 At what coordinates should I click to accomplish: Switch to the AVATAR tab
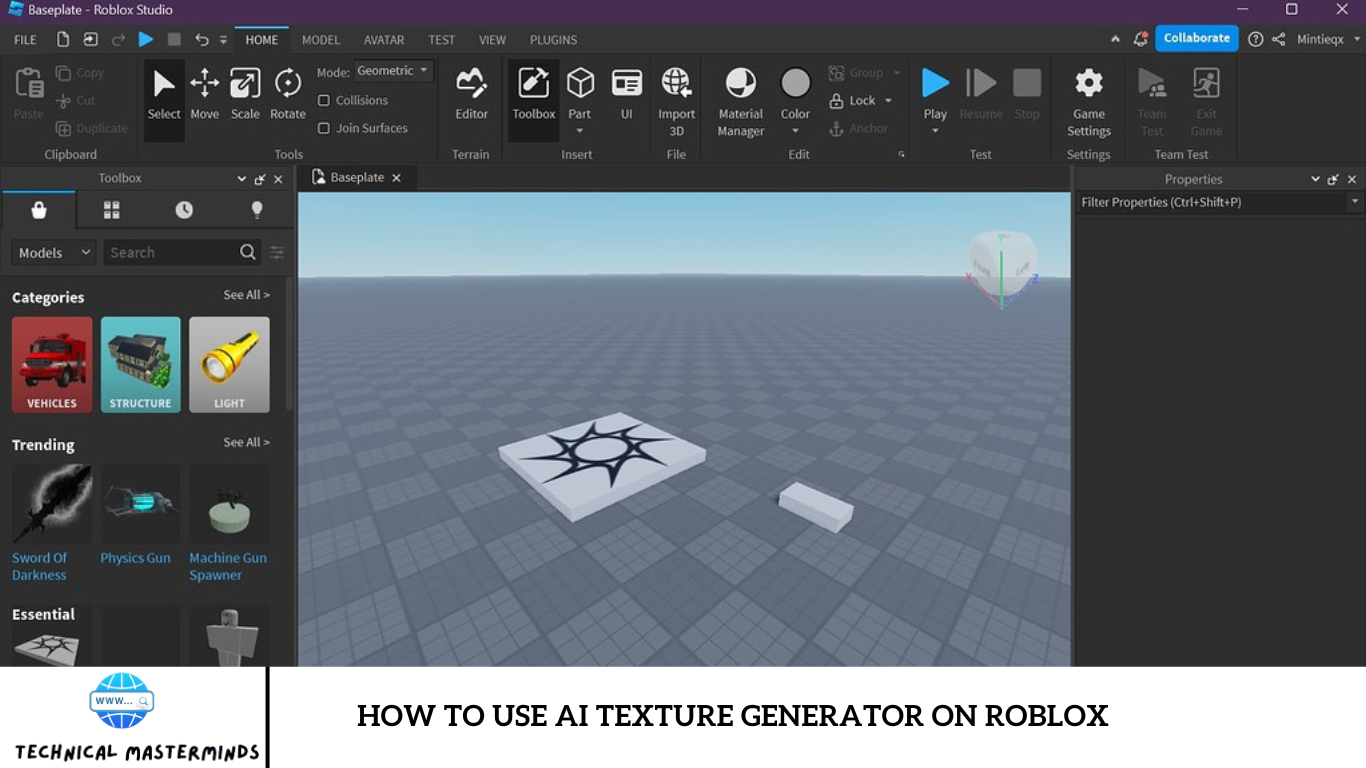pos(384,40)
